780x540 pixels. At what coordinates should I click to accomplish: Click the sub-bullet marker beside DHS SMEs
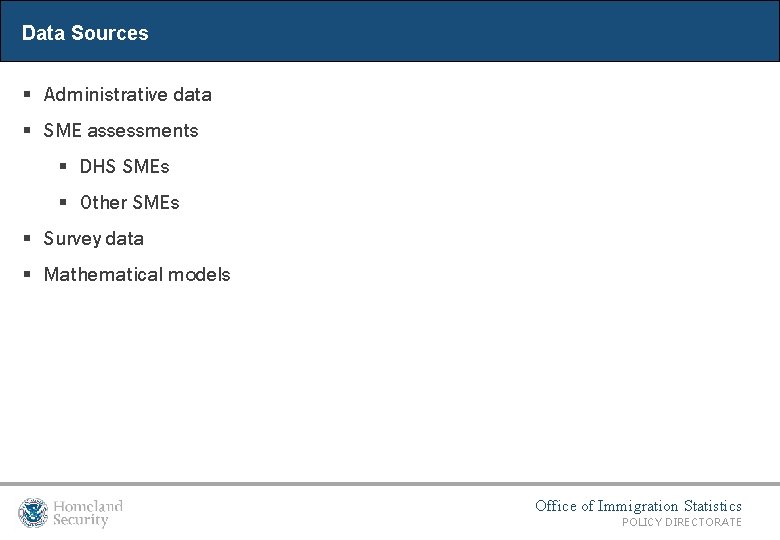pyautogui.click(x=62, y=167)
